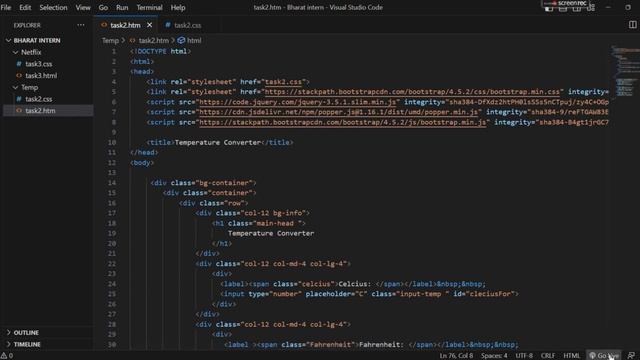Click line number 13 in the gutter
640x360 pixels.
(x=112, y=173)
